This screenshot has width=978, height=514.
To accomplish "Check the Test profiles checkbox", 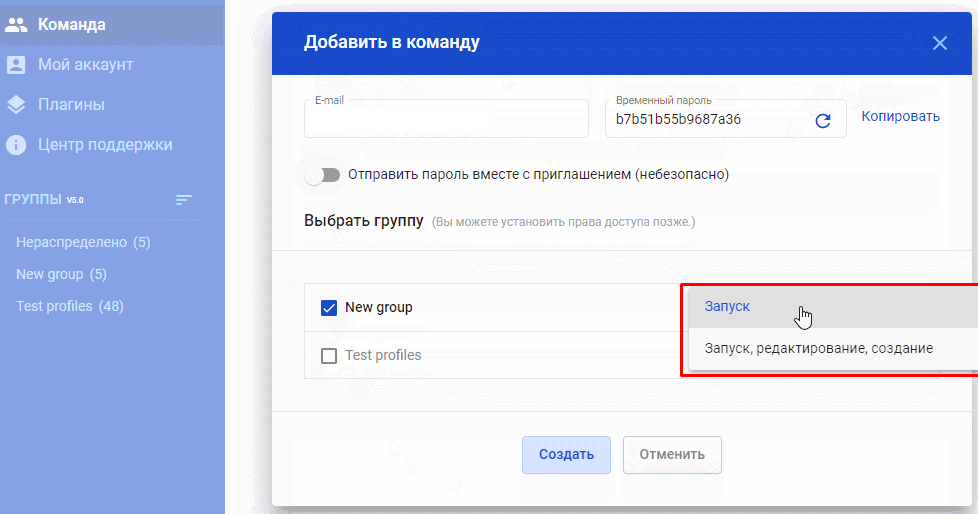I will point(329,356).
